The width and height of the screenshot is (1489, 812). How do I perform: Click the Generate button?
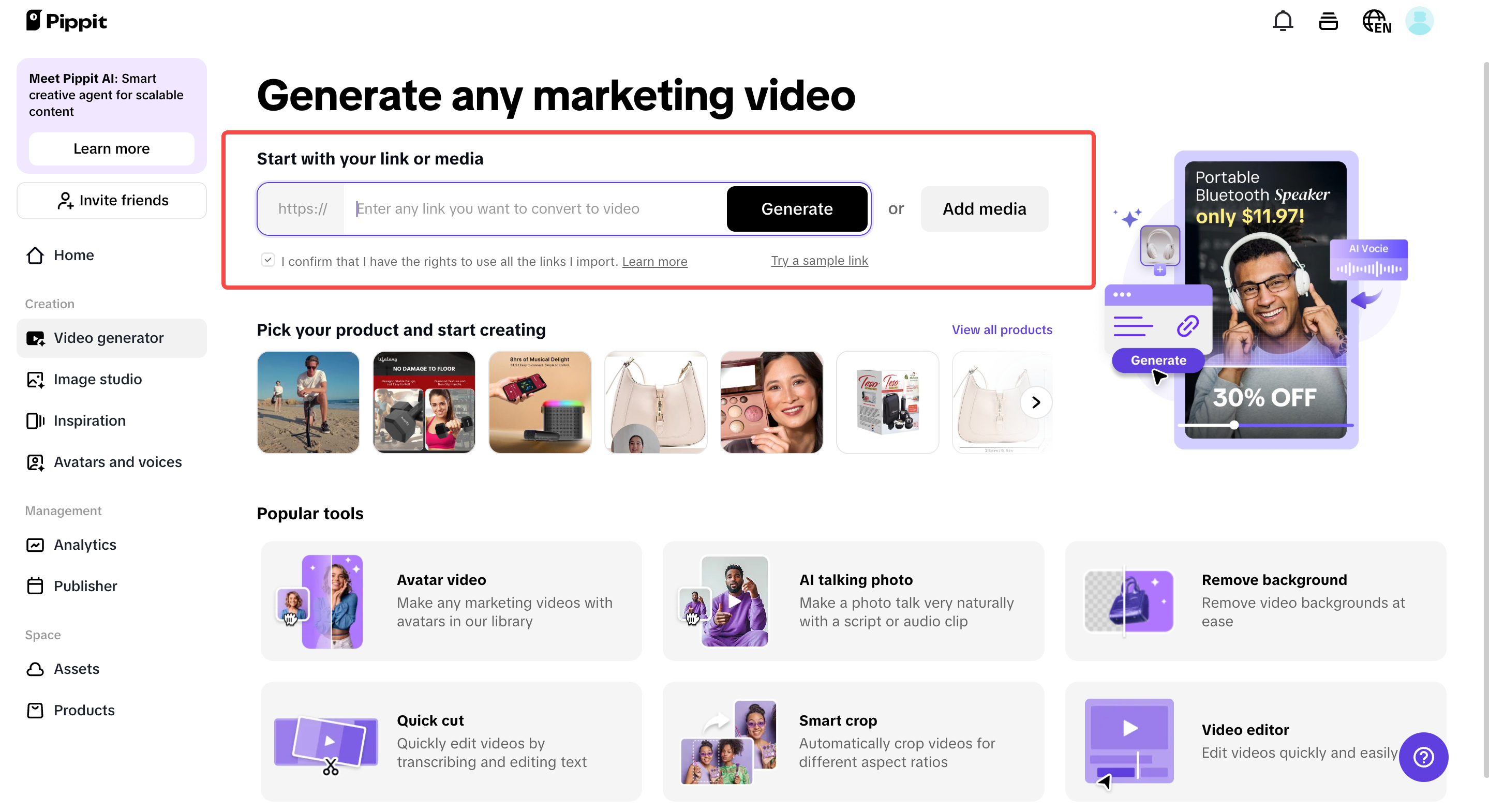point(797,208)
